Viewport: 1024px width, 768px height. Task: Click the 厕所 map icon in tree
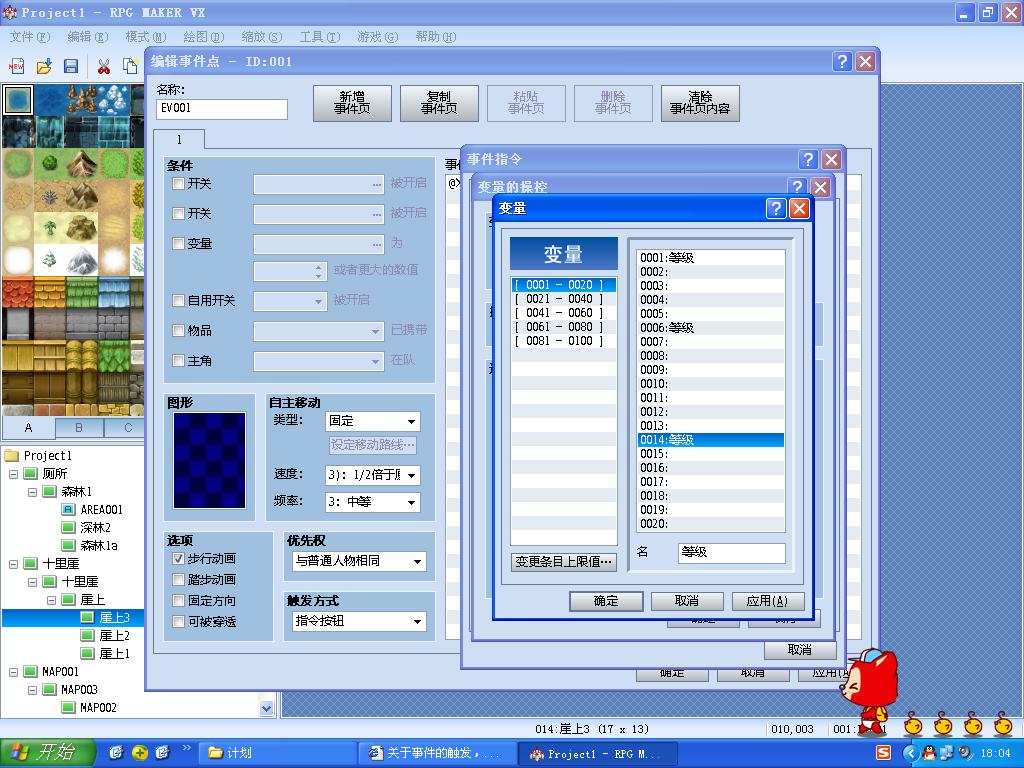pos(31,473)
